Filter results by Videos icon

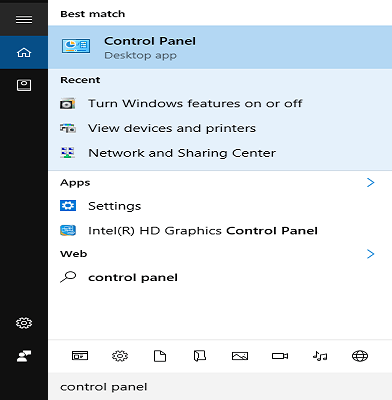coord(280,356)
